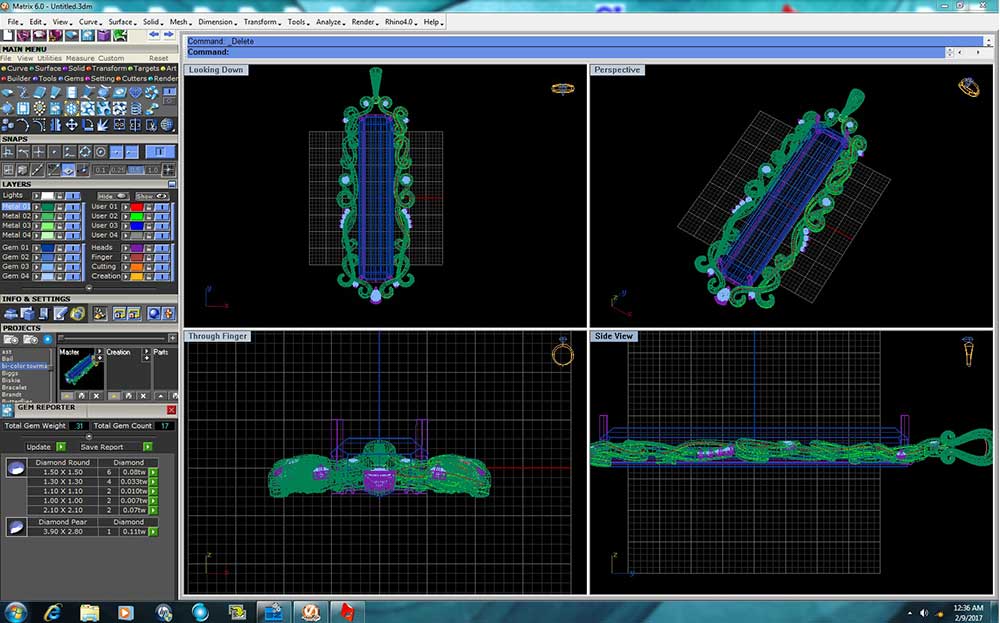1000x623 pixels.
Task: Toggle the on/off switch for Metal 01 layer
Action: 73,207
